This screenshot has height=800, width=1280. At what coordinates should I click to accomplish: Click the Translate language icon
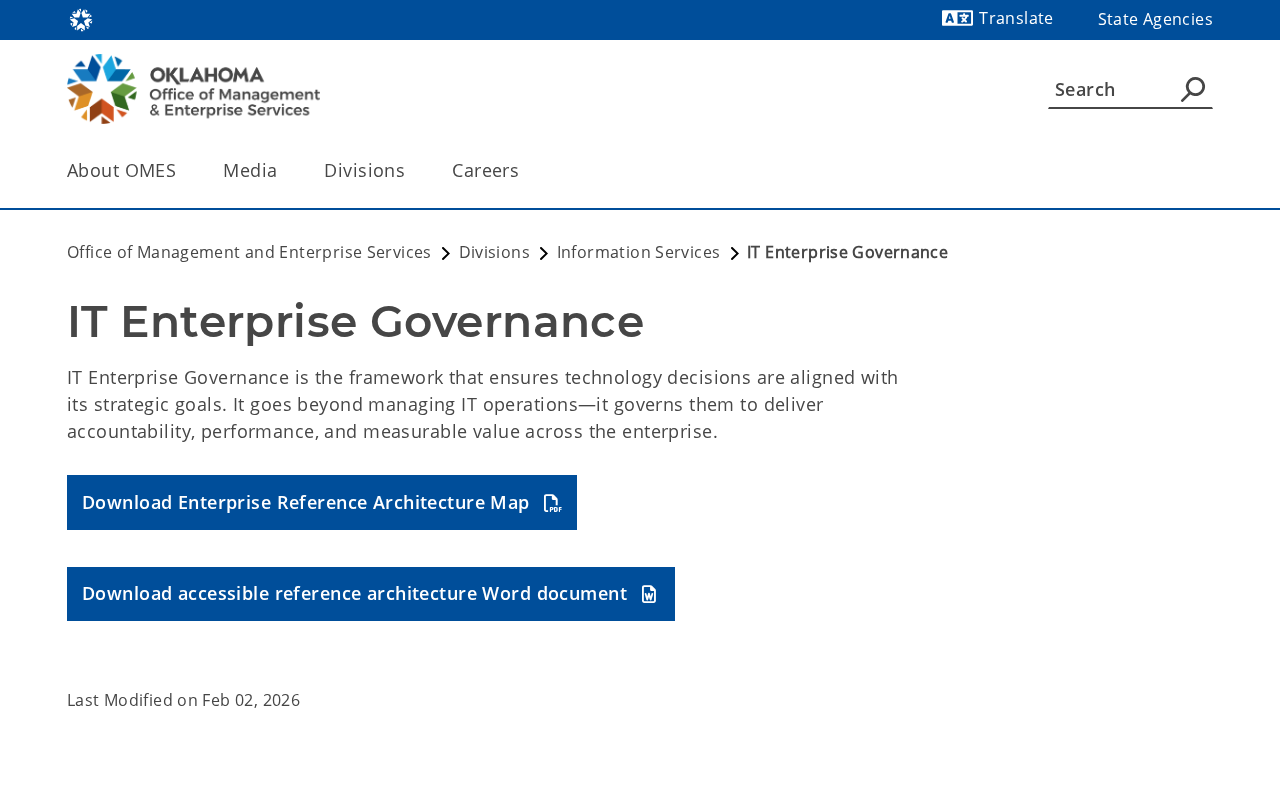(x=956, y=18)
